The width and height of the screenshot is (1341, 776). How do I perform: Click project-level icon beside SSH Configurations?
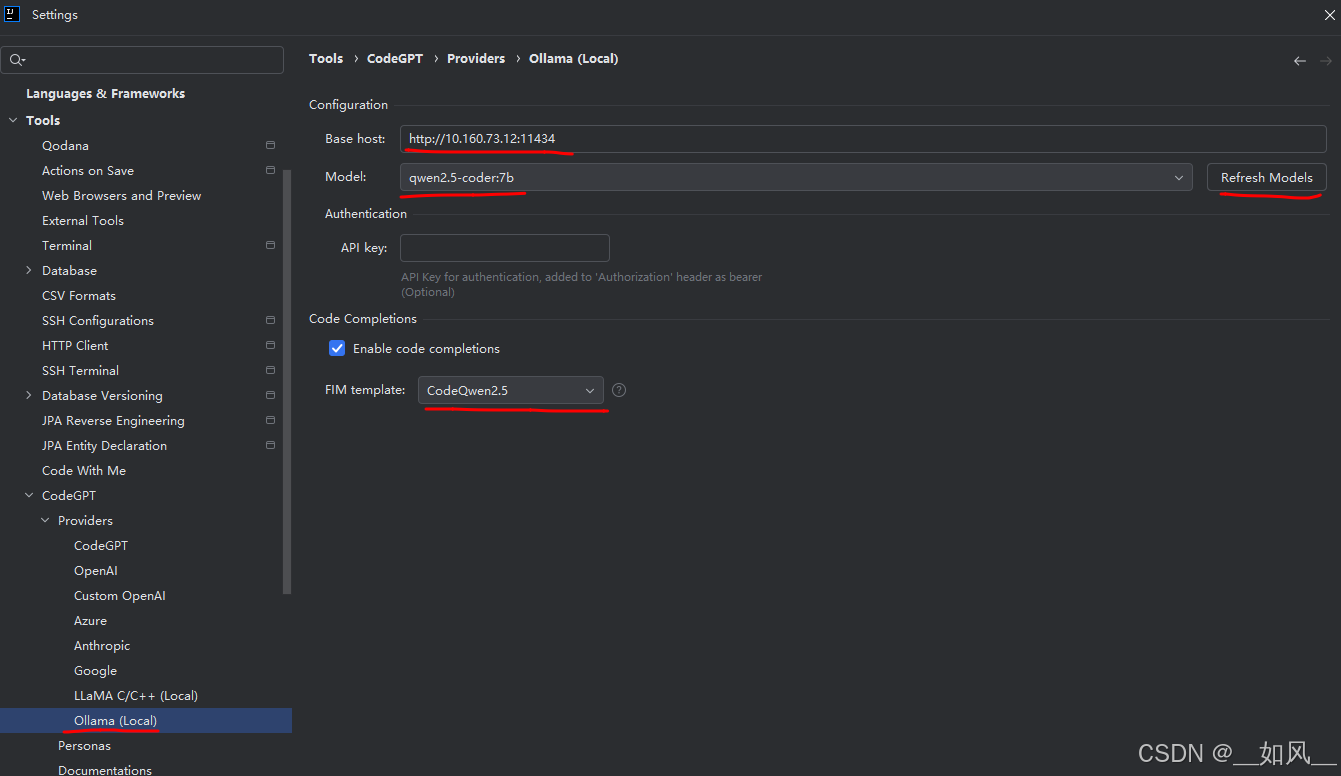pos(270,320)
